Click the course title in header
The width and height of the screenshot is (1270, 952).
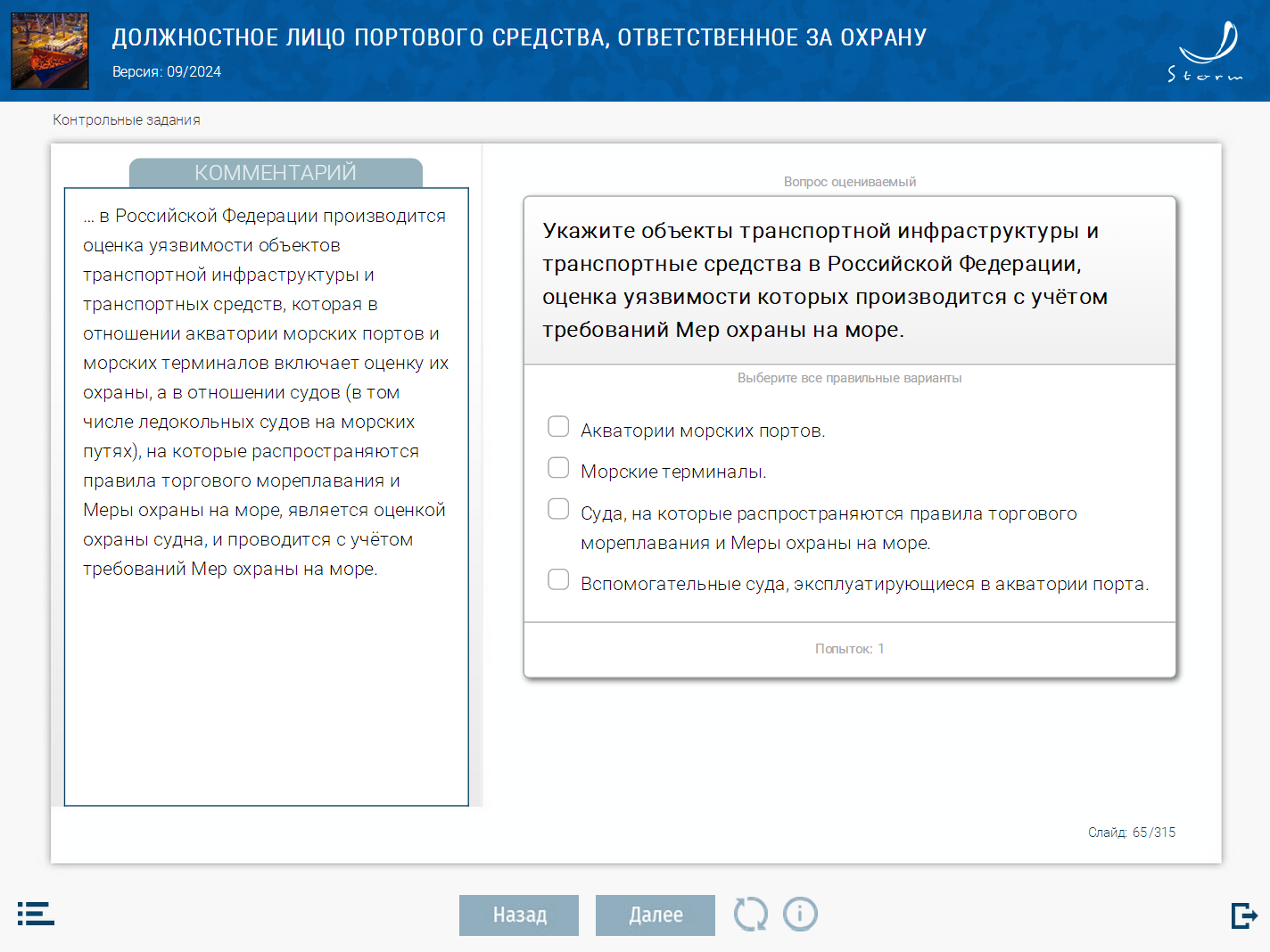(520, 37)
